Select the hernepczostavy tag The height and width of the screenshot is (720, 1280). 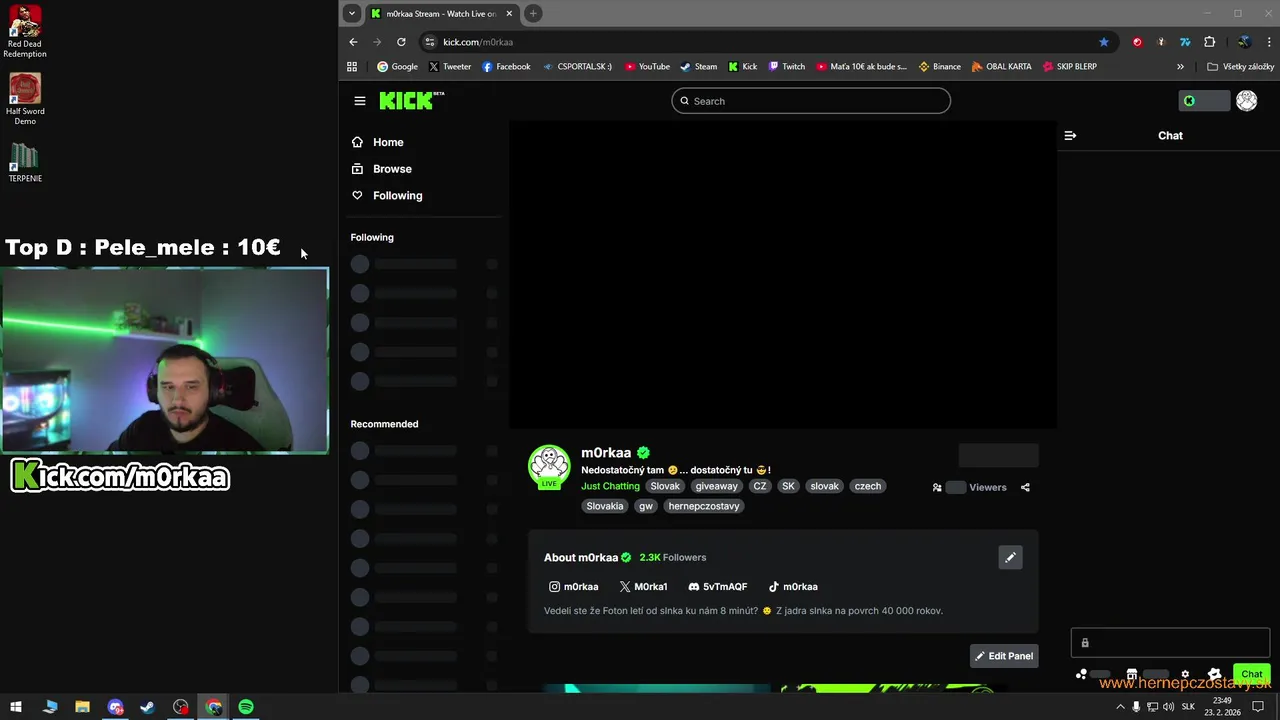pos(704,506)
